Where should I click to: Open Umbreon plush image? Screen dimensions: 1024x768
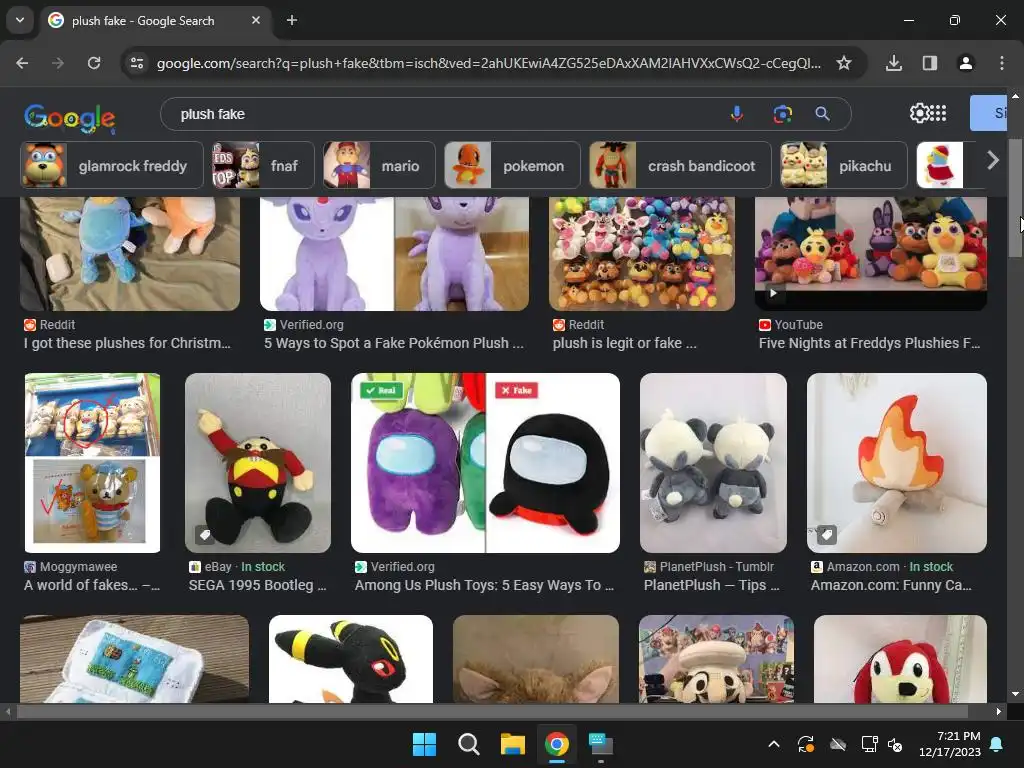point(351,659)
